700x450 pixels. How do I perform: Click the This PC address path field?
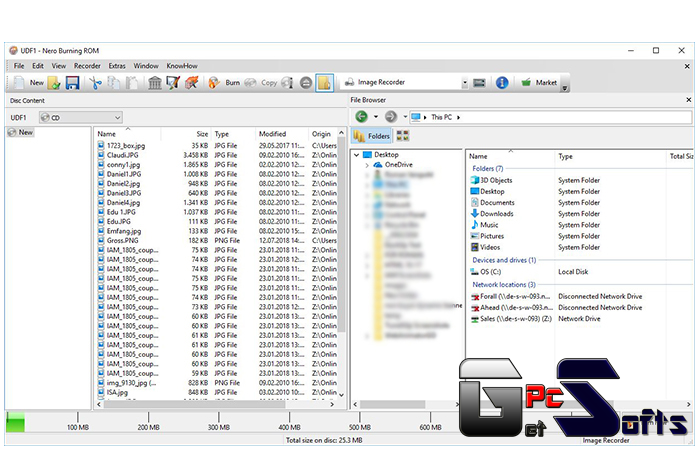[550, 117]
